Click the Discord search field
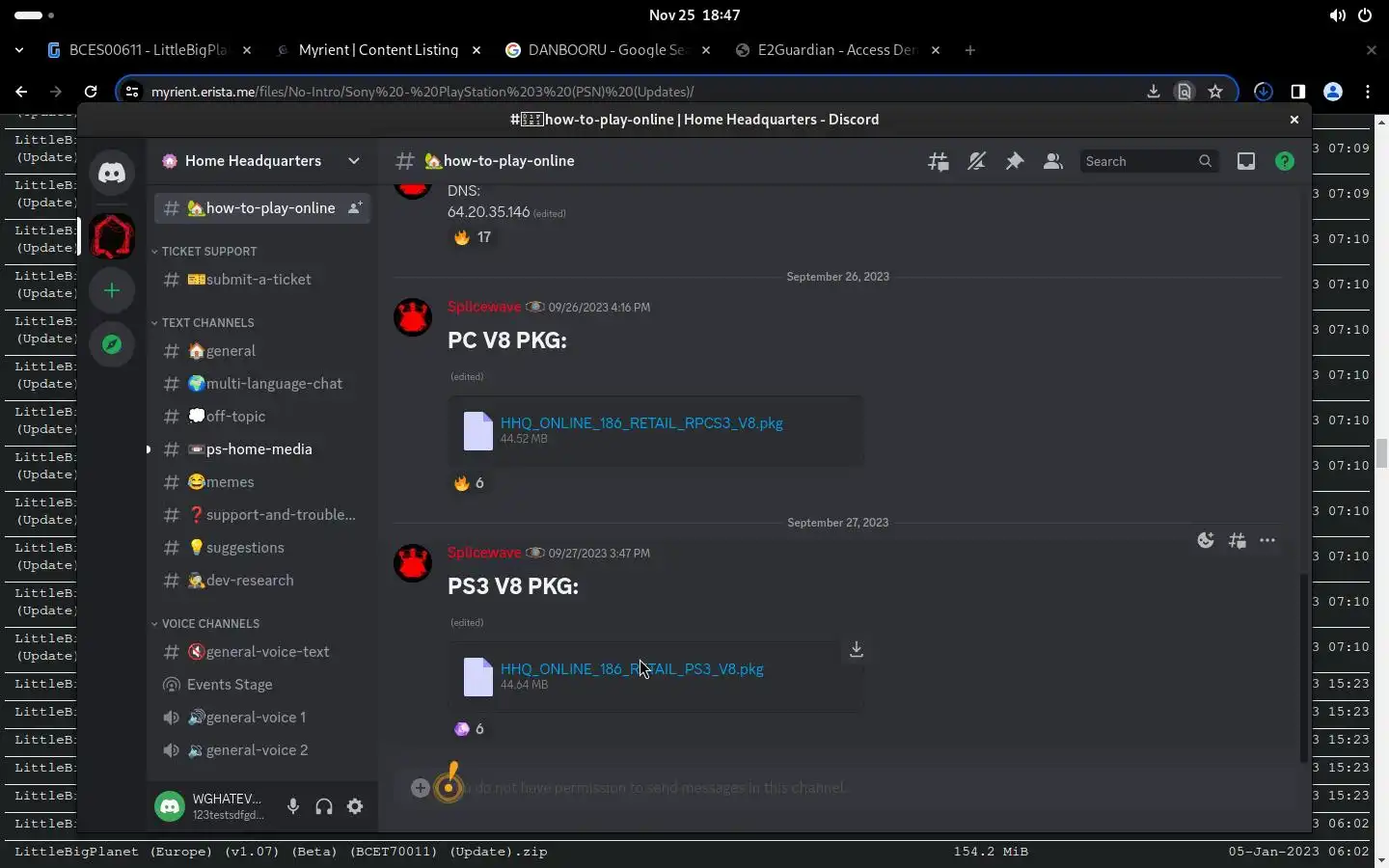 click(x=1149, y=161)
